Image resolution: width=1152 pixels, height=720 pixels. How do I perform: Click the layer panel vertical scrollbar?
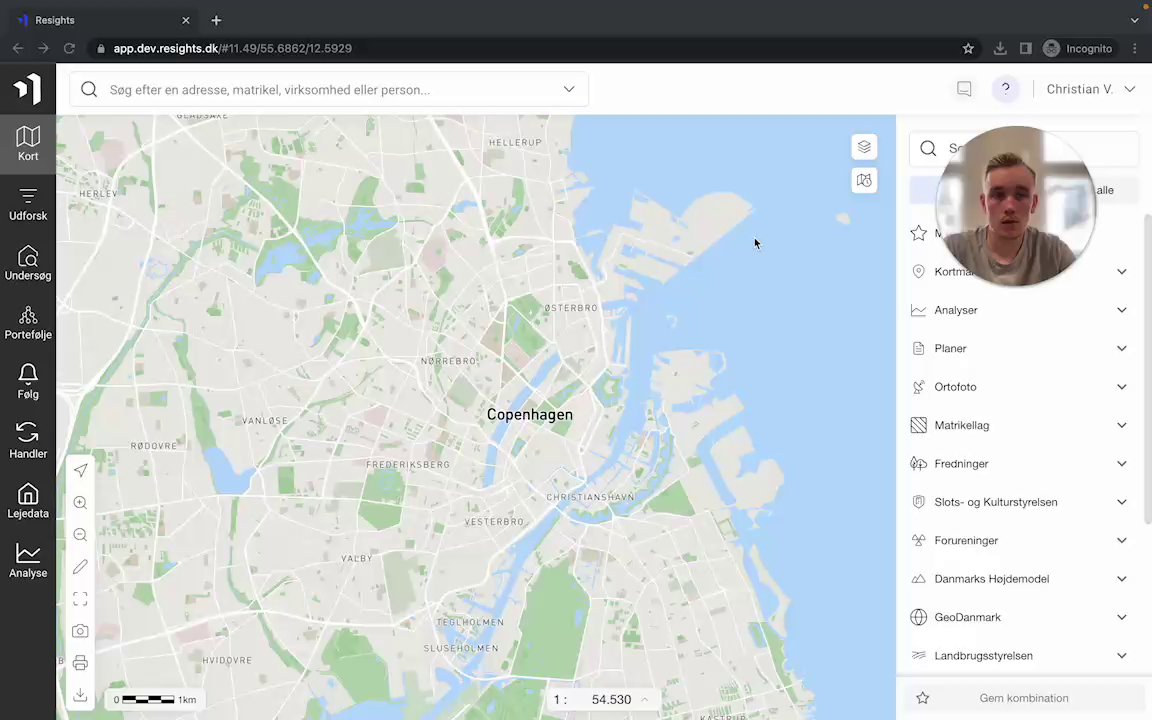pyautogui.click(x=1147, y=369)
